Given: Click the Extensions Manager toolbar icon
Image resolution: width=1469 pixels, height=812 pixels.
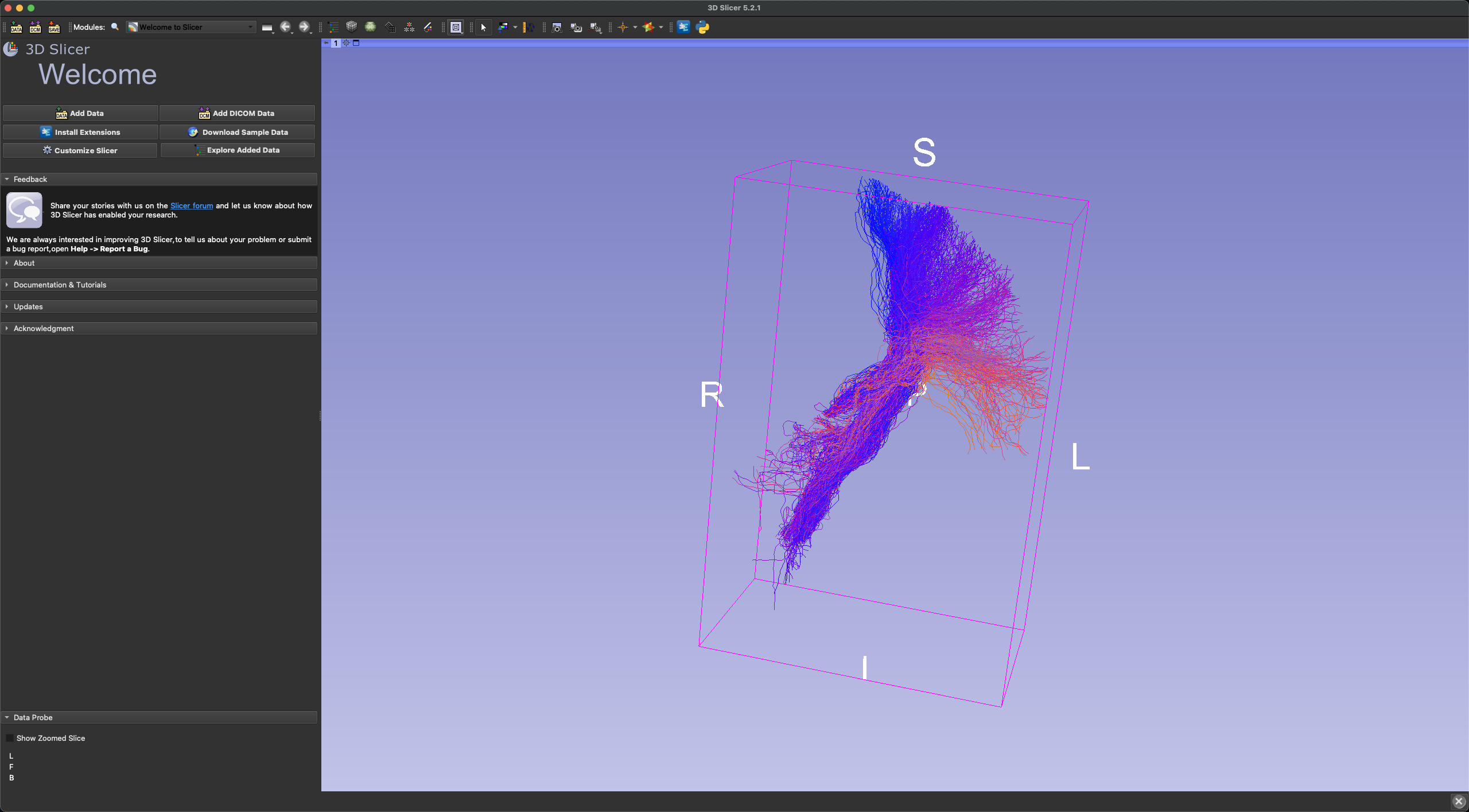Looking at the screenshot, I should [x=683, y=27].
